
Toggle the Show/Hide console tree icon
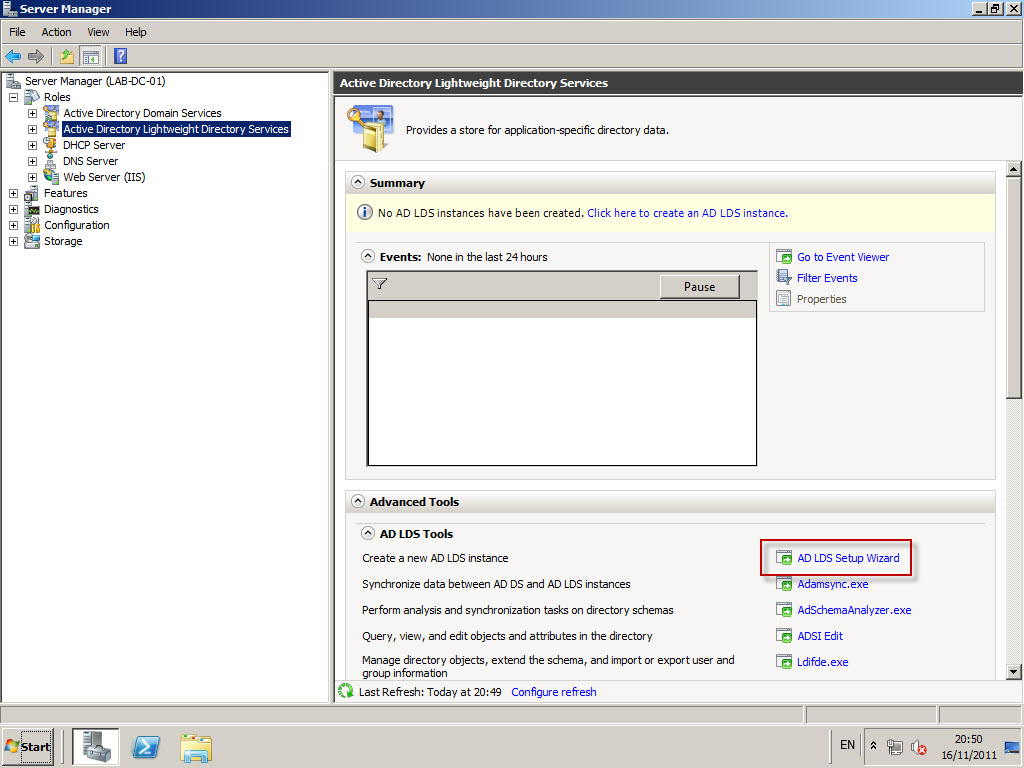pyautogui.click(x=91, y=57)
